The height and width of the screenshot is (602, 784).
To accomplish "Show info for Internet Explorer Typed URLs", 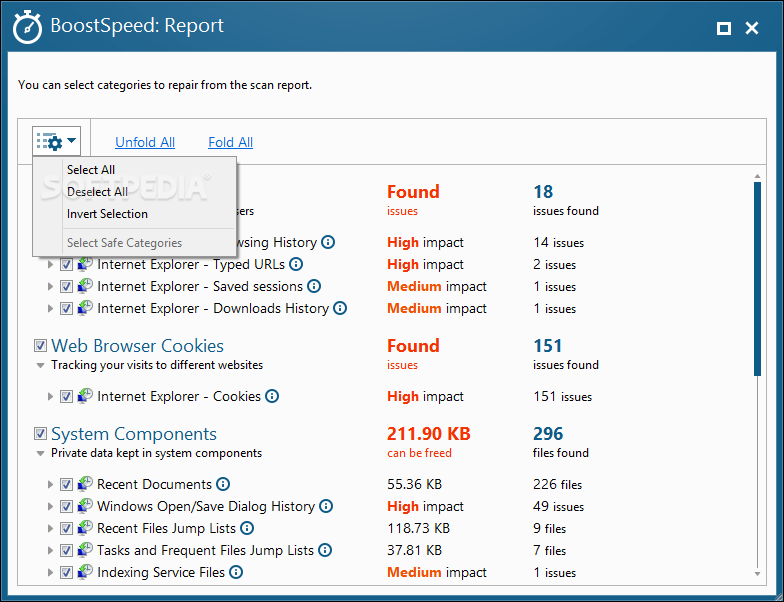I will pyautogui.click(x=296, y=264).
